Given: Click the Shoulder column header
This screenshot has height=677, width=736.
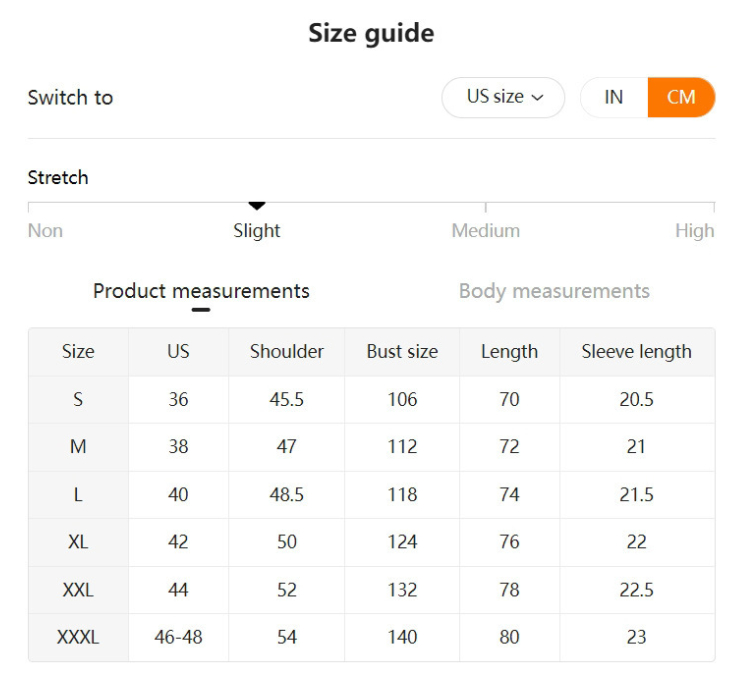Looking at the screenshot, I should (287, 351).
